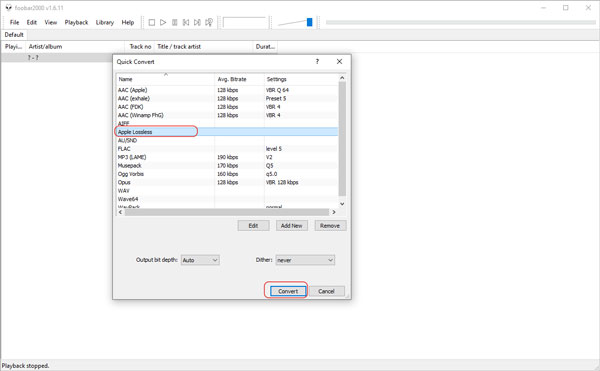This screenshot has width=600, height=371.
Task: Click the Pause toolbar icon
Action: (174, 23)
